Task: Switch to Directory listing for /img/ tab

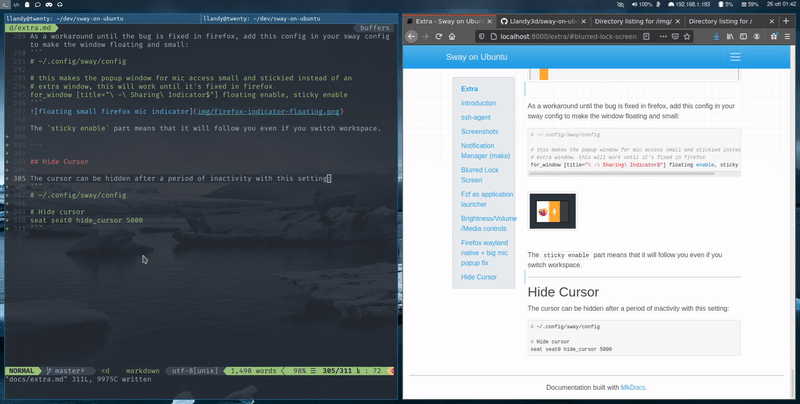Action: tap(637, 21)
